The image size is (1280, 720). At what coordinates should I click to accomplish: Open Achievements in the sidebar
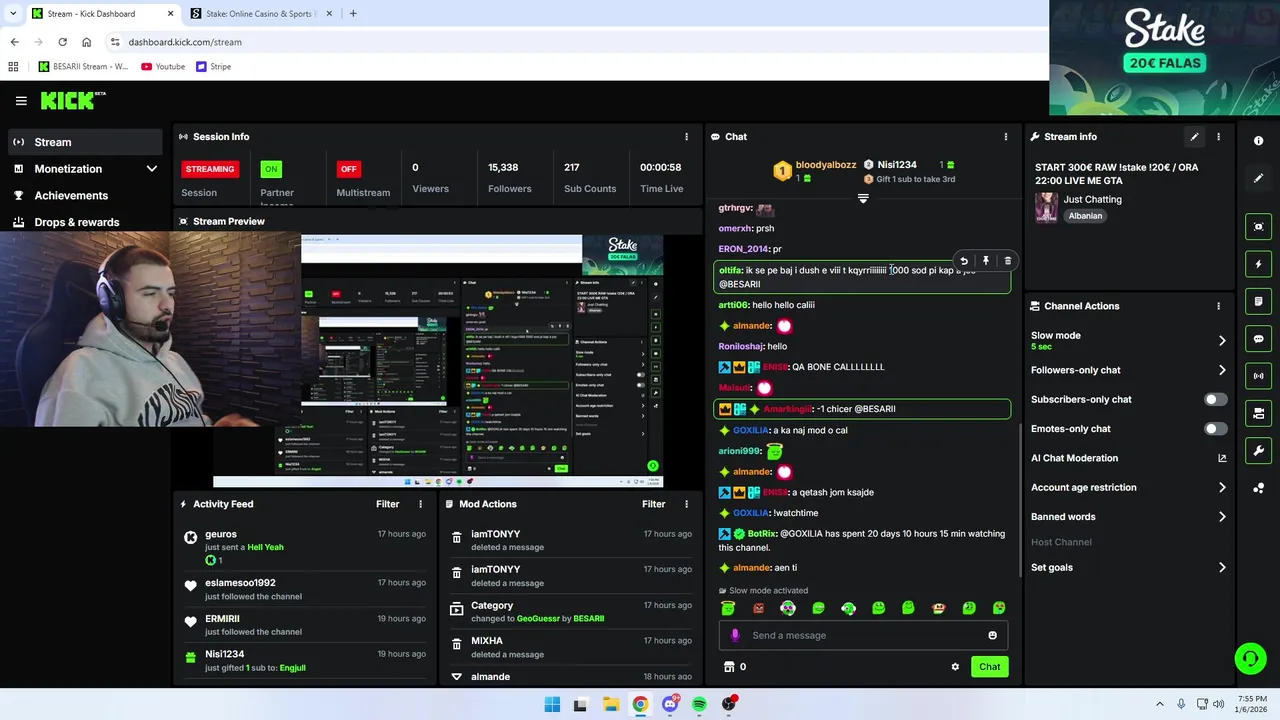click(x=84, y=196)
